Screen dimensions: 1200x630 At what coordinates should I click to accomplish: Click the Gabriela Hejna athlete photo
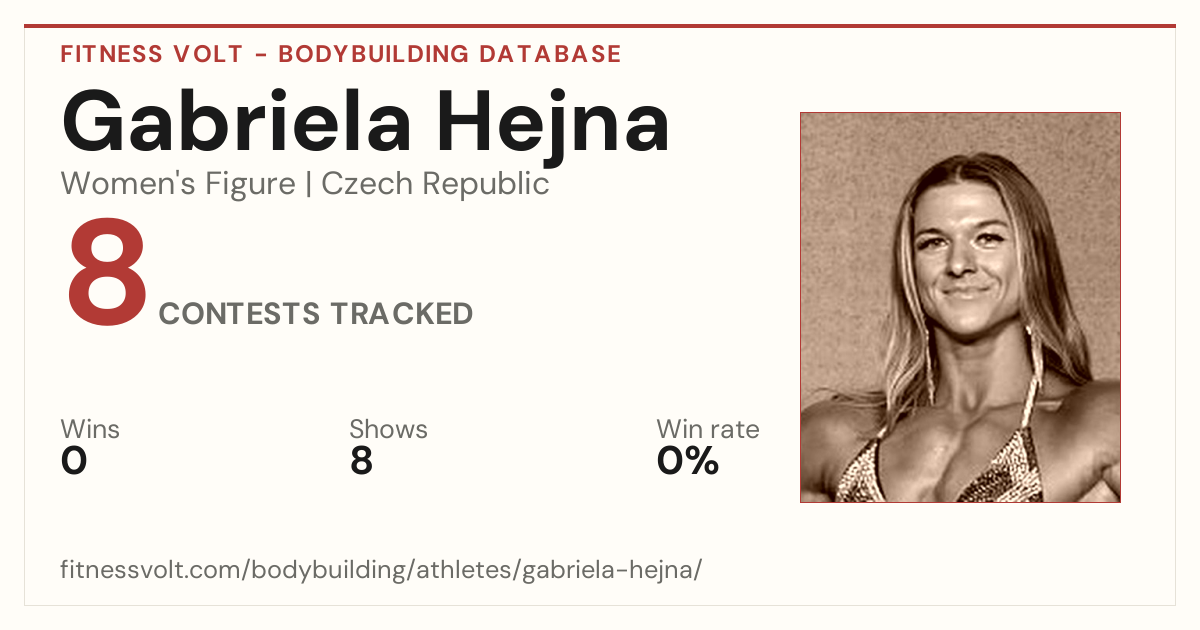pos(960,307)
